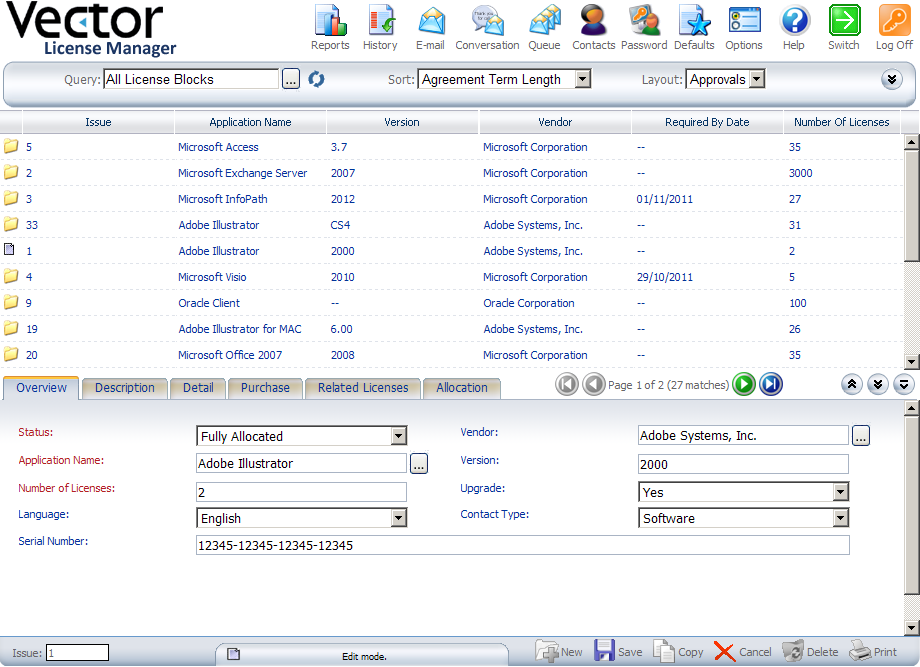
Task: Click the History icon
Action: (381, 27)
